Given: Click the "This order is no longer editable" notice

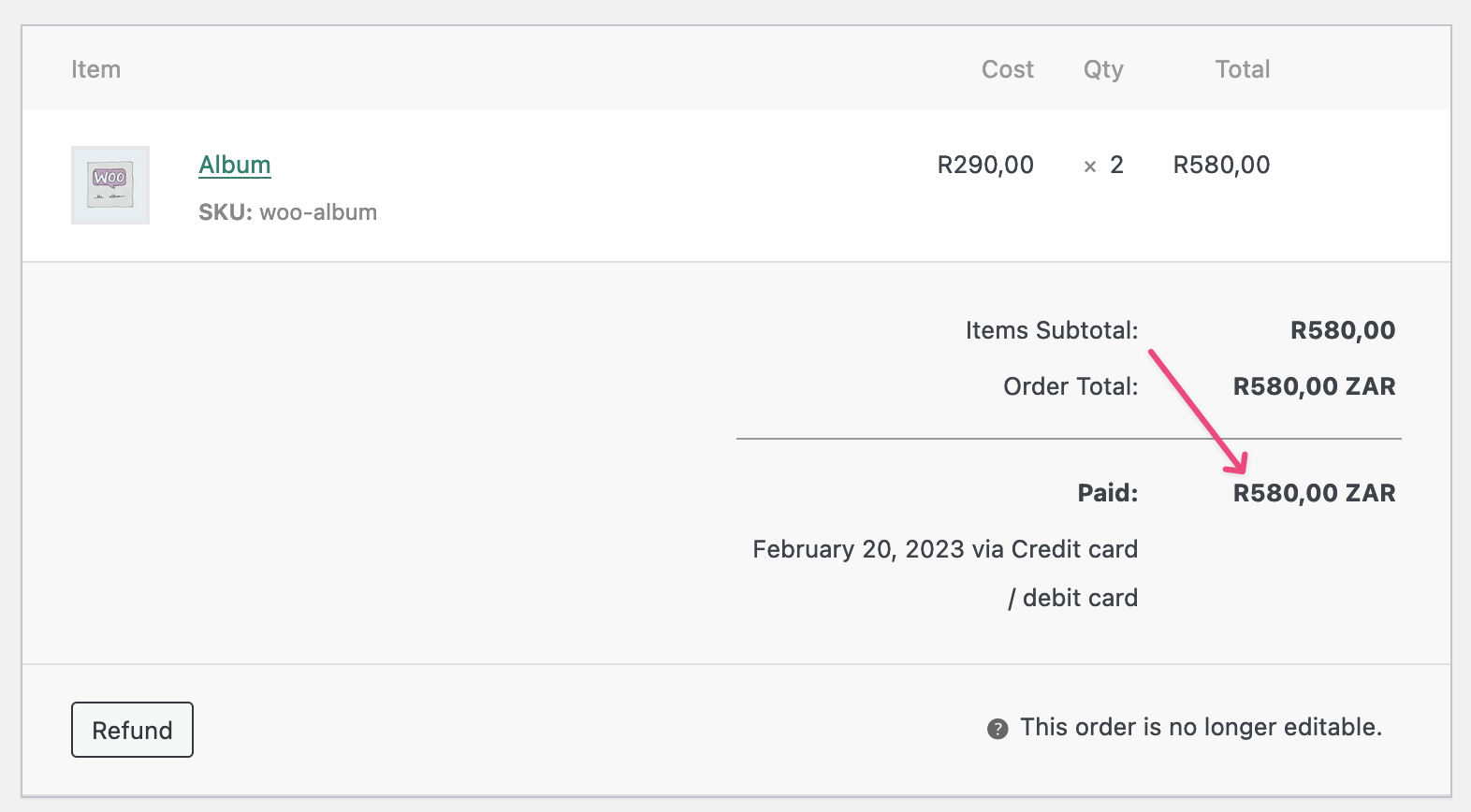Looking at the screenshot, I should 1201,727.
